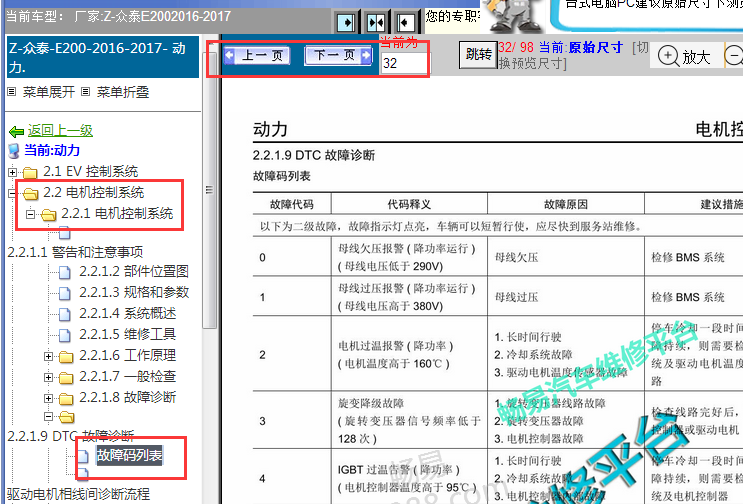Open the 2.1 EV 控制系统 folder

[x=91, y=171]
